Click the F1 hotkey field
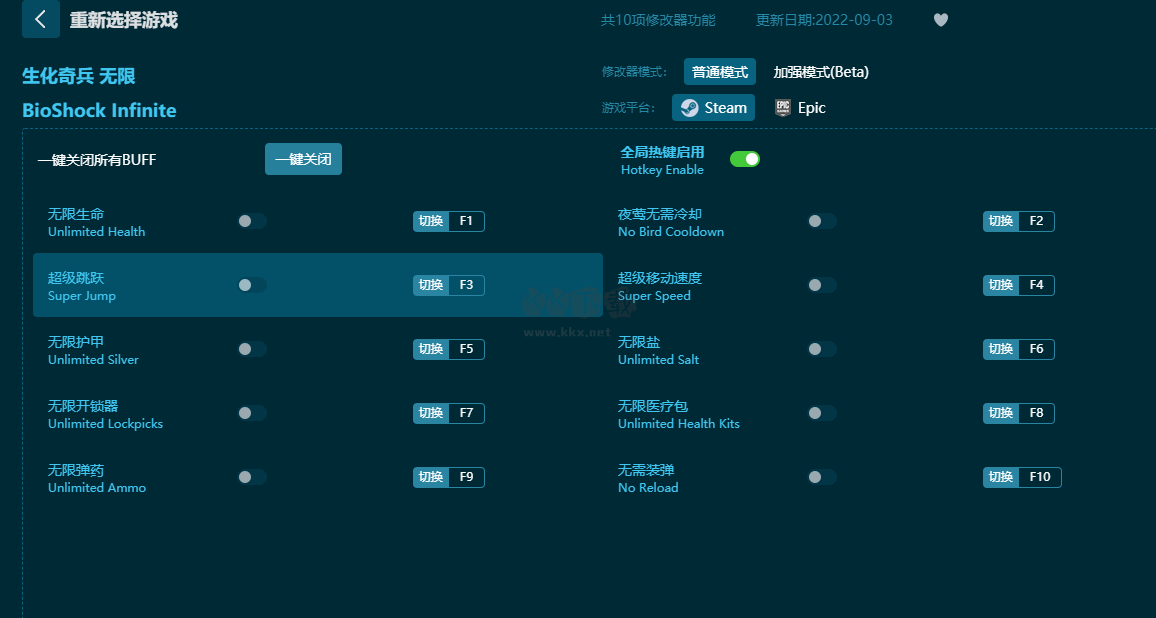 (467, 221)
